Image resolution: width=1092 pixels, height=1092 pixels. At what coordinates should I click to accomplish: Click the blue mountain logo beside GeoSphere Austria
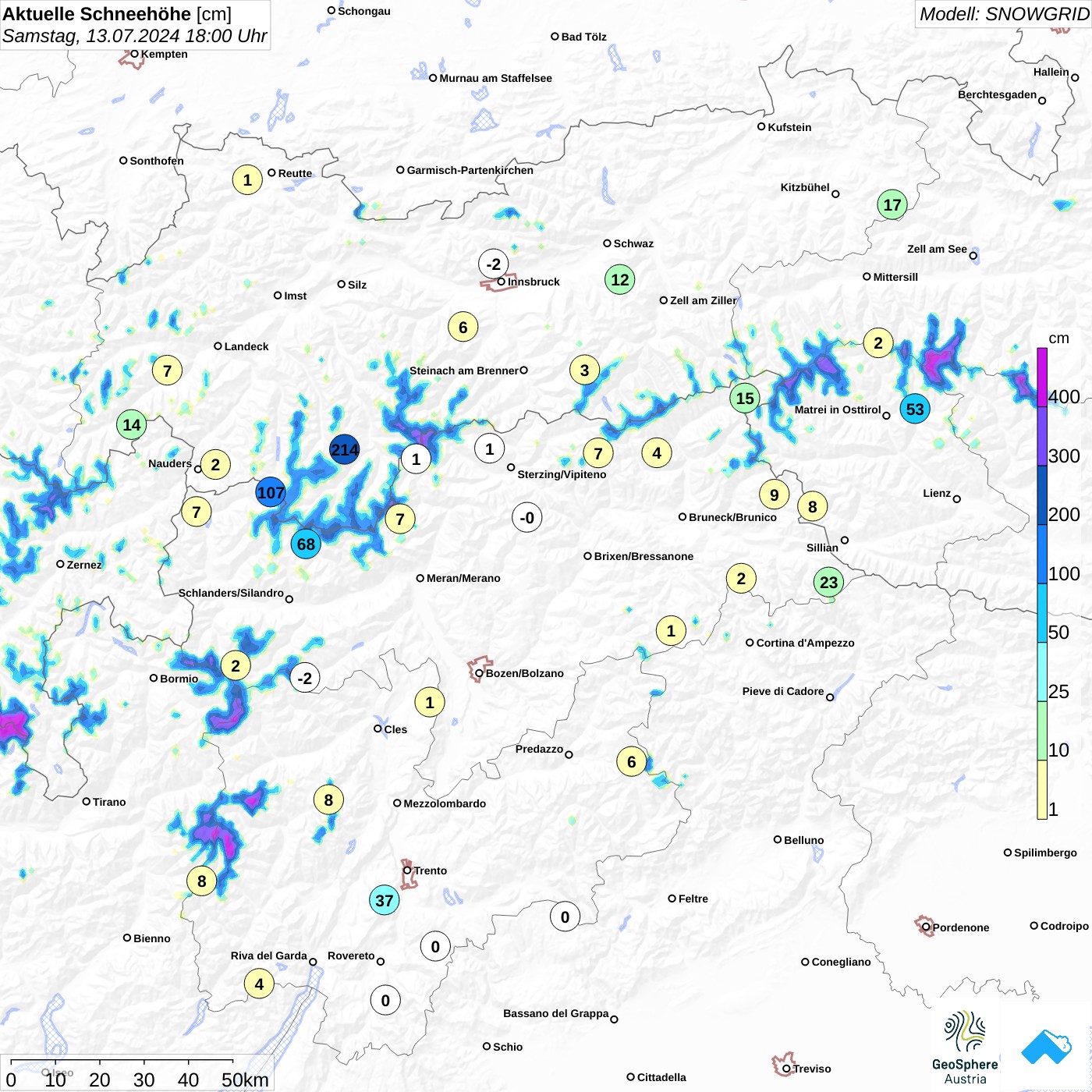point(1046,1048)
